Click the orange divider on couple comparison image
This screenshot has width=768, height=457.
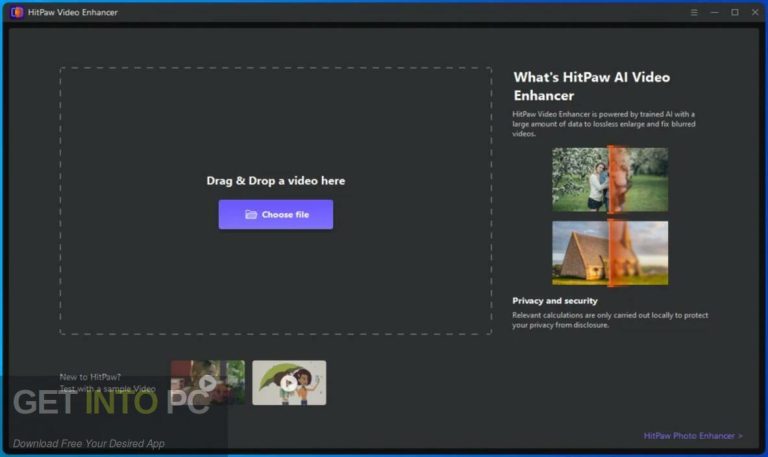[610, 179]
